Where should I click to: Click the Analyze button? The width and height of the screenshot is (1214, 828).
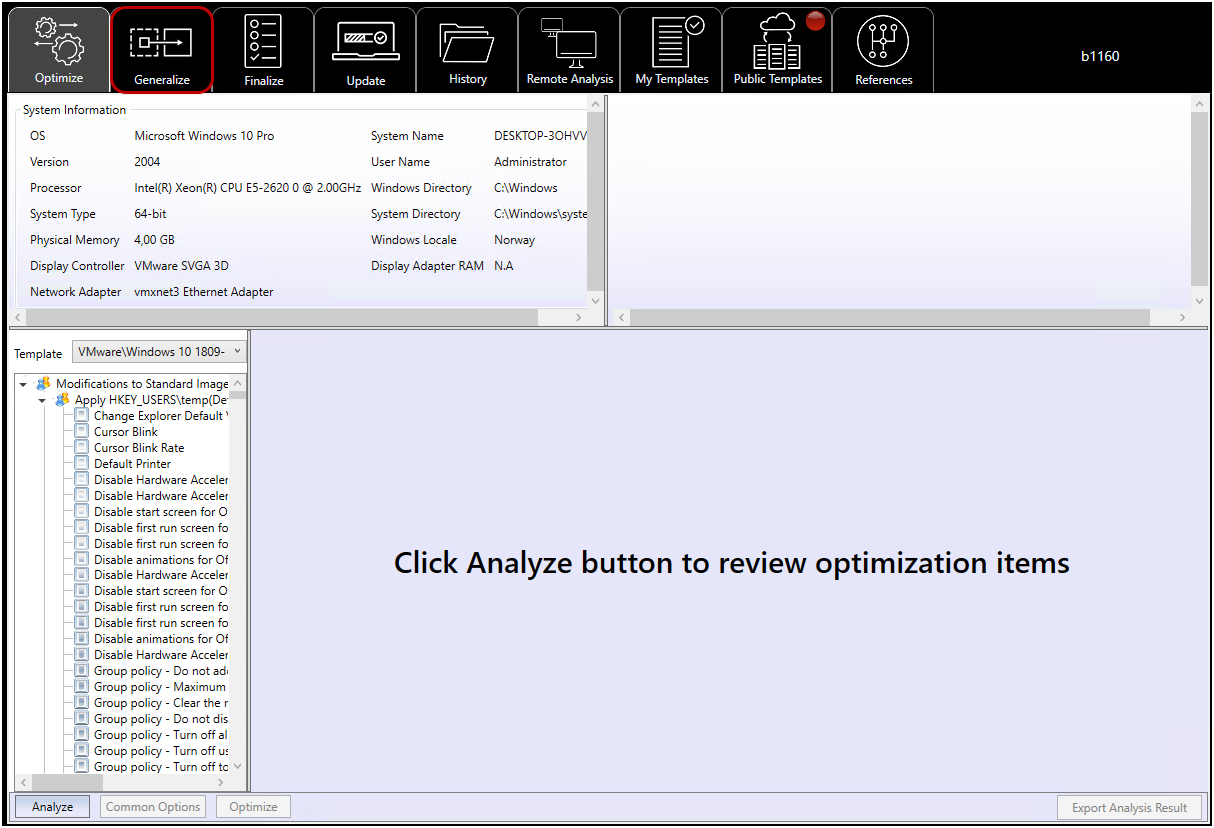pos(52,807)
